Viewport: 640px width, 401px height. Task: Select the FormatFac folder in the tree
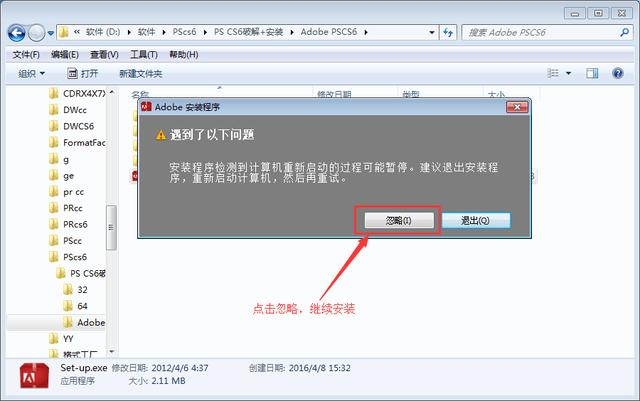point(77,143)
